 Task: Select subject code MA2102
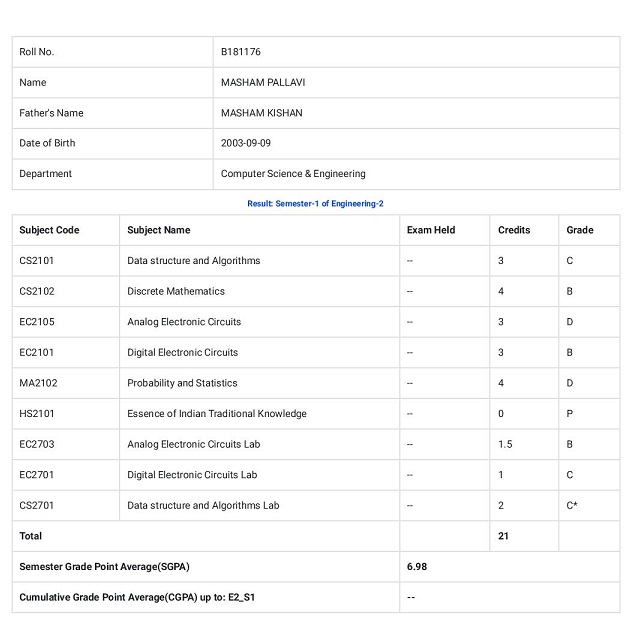point(38,383)
